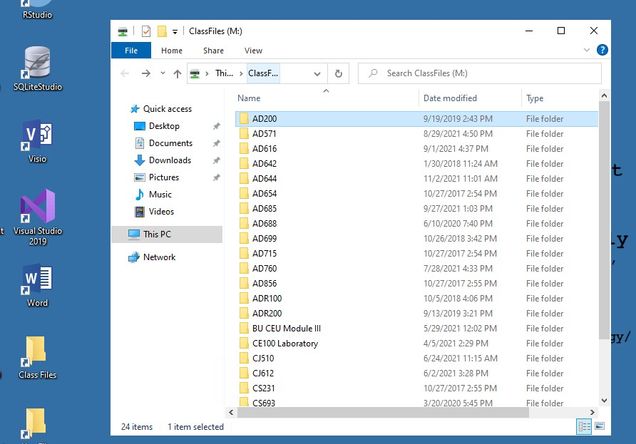Click the horizontal scrollbar in file list

point(400,412)
